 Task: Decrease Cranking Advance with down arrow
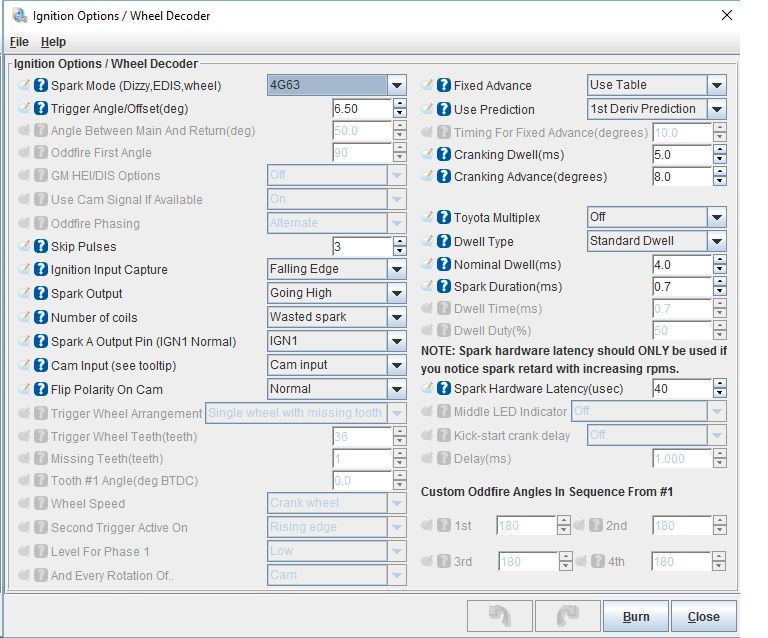pos(720,181)
